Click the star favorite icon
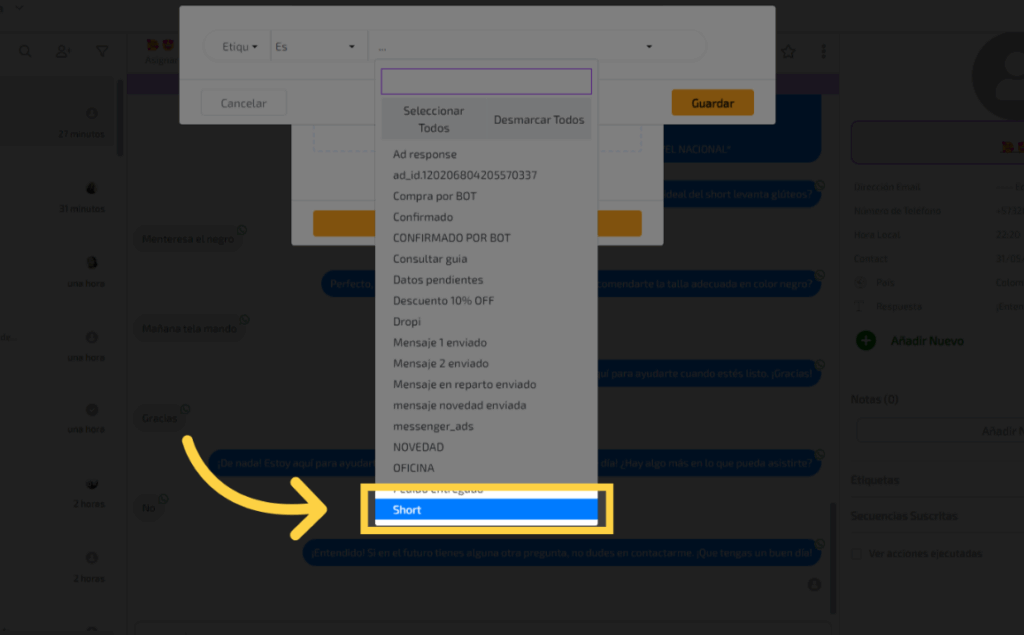1024x635 pixels. pyautogui.click(x=788, y=51)
